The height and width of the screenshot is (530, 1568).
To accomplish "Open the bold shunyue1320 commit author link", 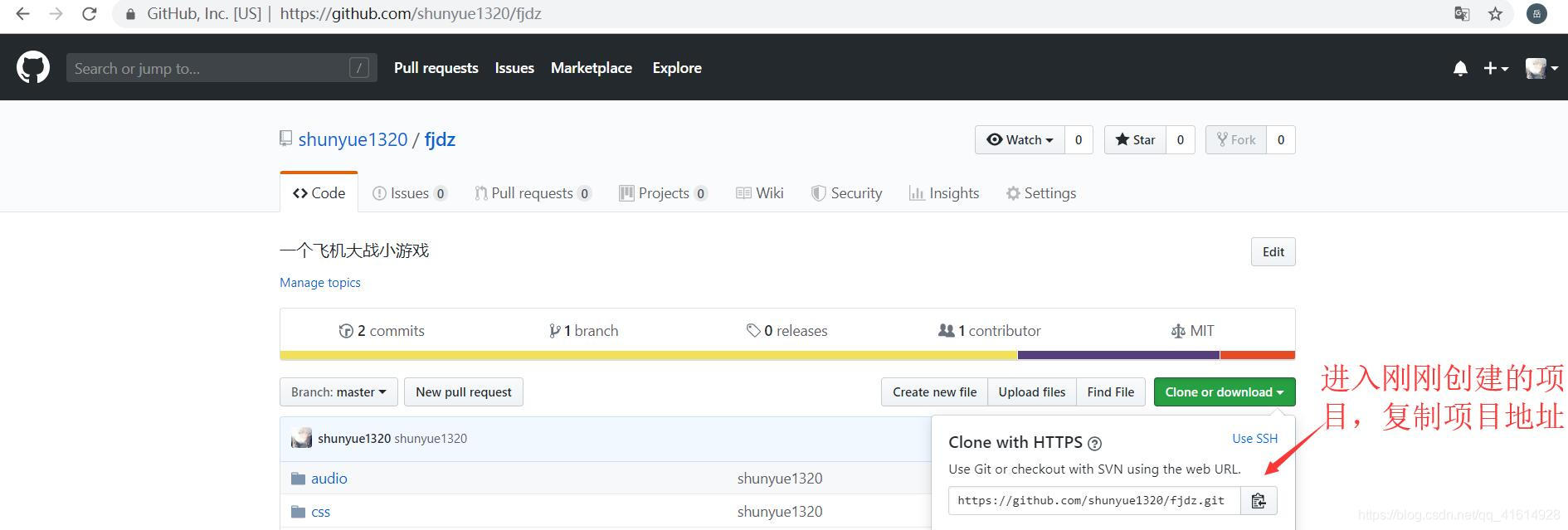I will pyautogui.click(x=354, y=439).
